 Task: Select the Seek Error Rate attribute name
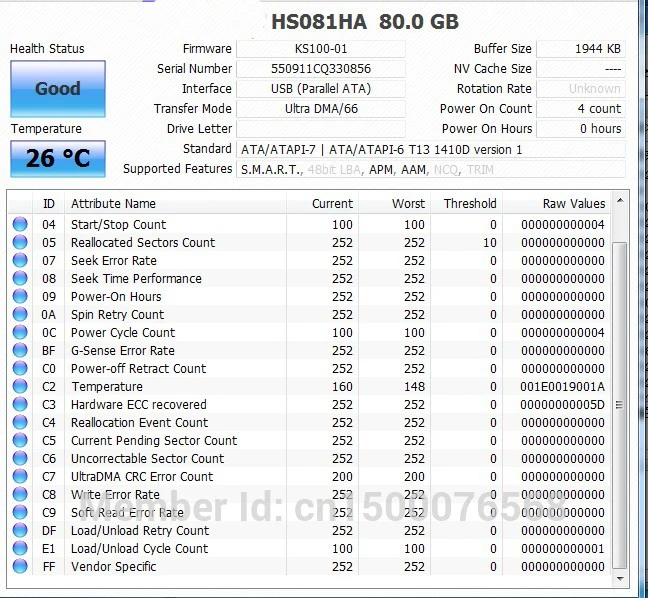[x=114, y=260]
